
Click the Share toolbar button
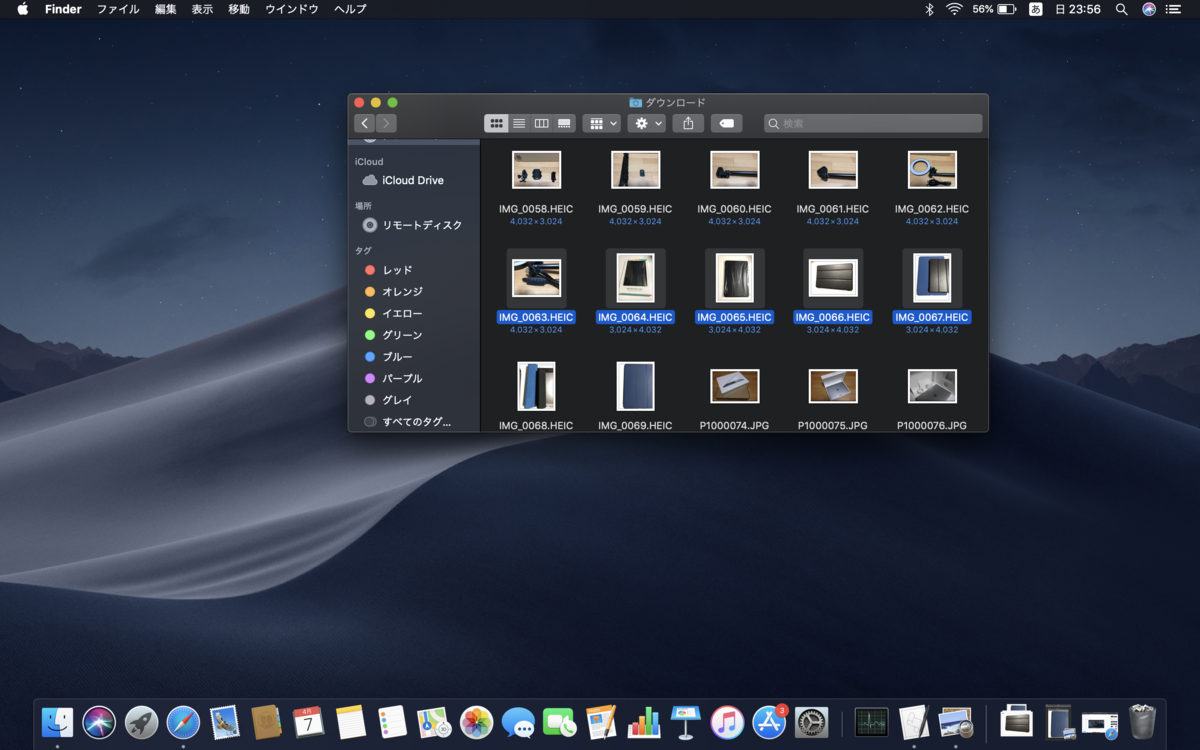click(x=688, y=123)
